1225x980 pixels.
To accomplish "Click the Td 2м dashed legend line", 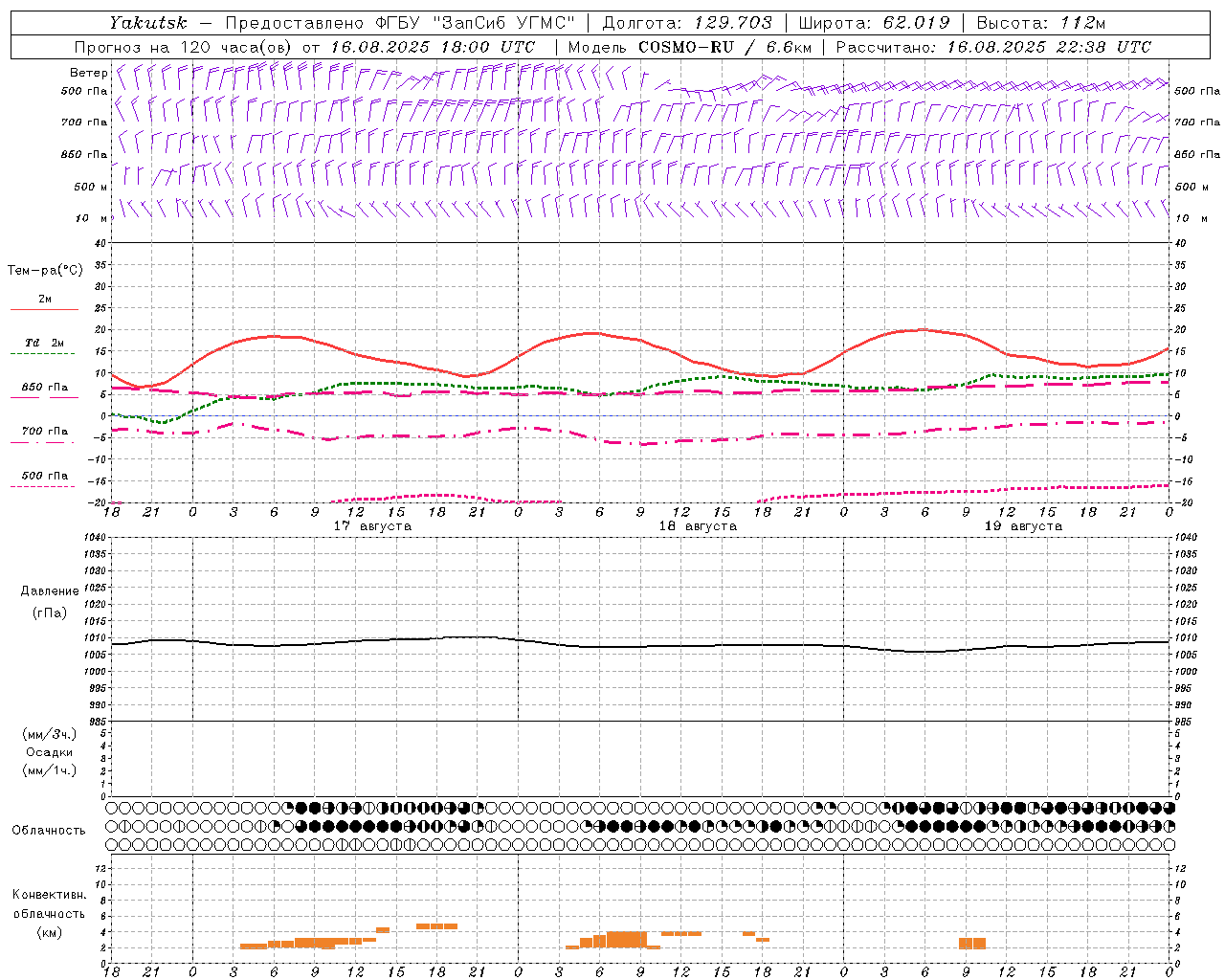I will tap(44, 354).
